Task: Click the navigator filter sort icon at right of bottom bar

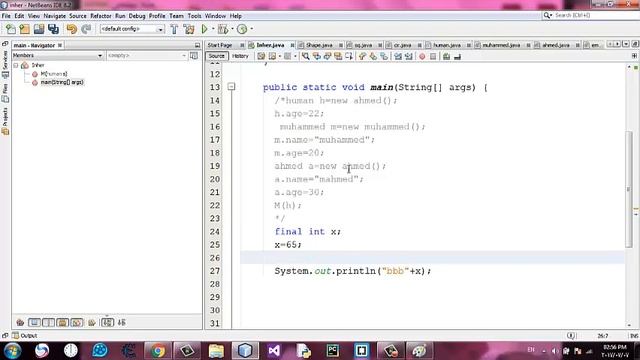Action: 122,322
